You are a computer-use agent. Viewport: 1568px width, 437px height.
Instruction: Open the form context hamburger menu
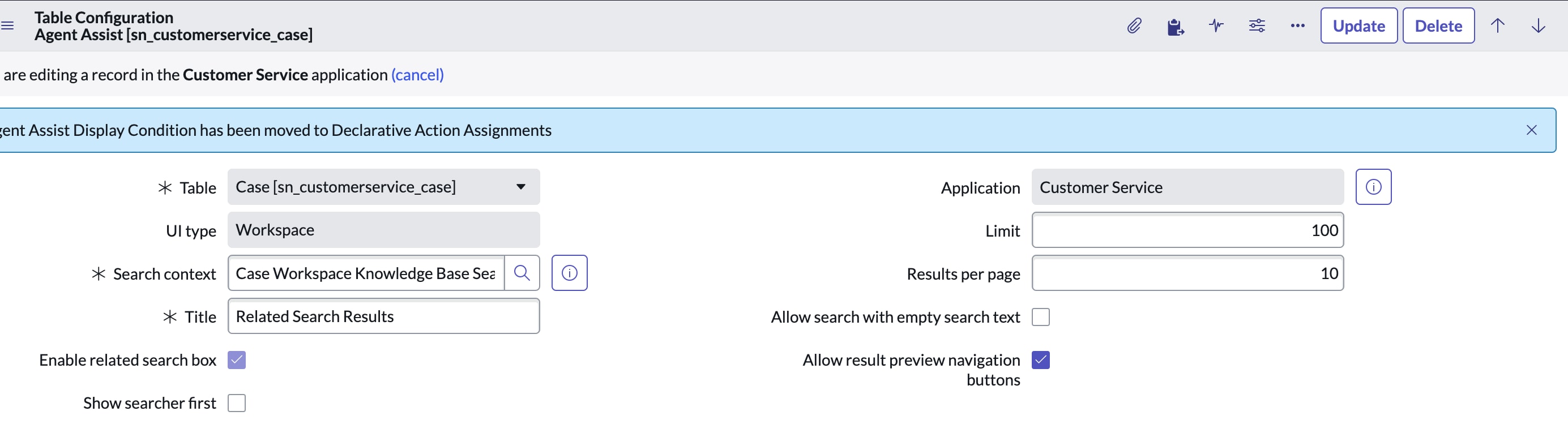point(8,25)
